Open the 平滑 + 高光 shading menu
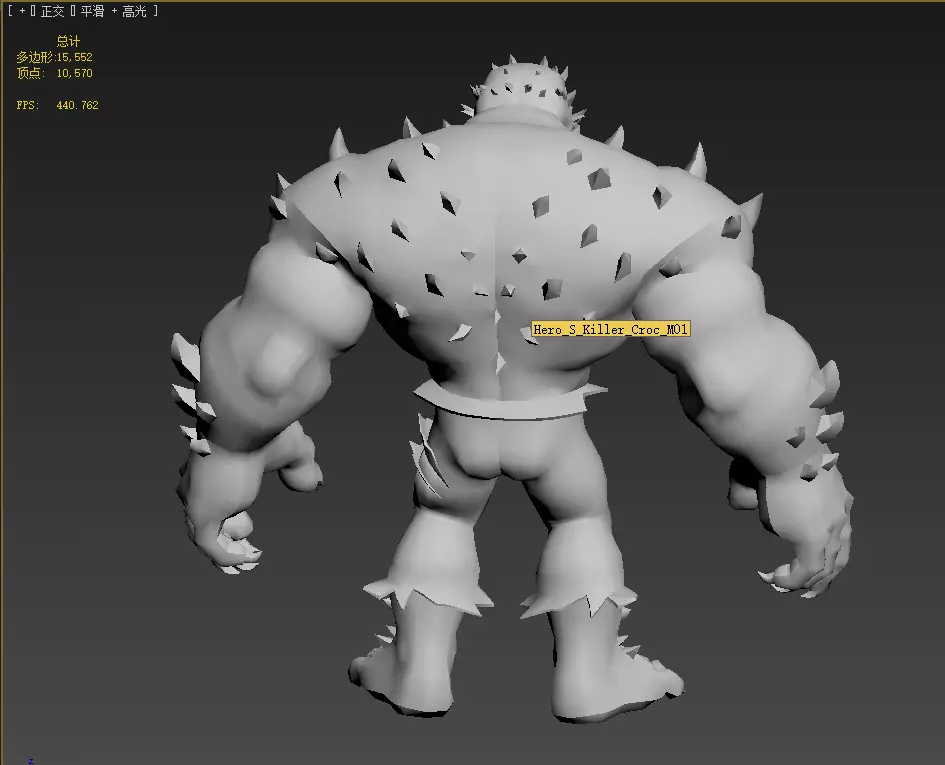 (113, 11)
